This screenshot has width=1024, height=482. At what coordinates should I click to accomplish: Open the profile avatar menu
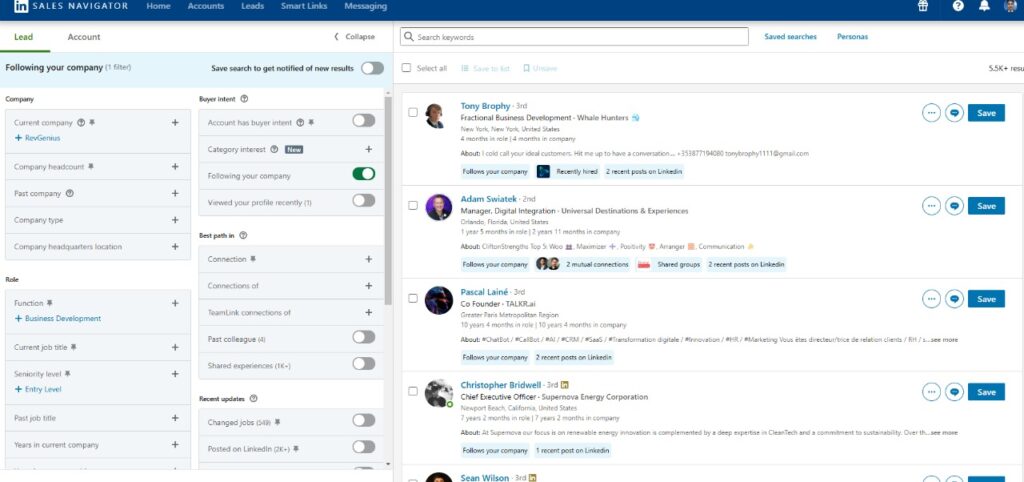pyautogui.click(x=1010, y=7)
